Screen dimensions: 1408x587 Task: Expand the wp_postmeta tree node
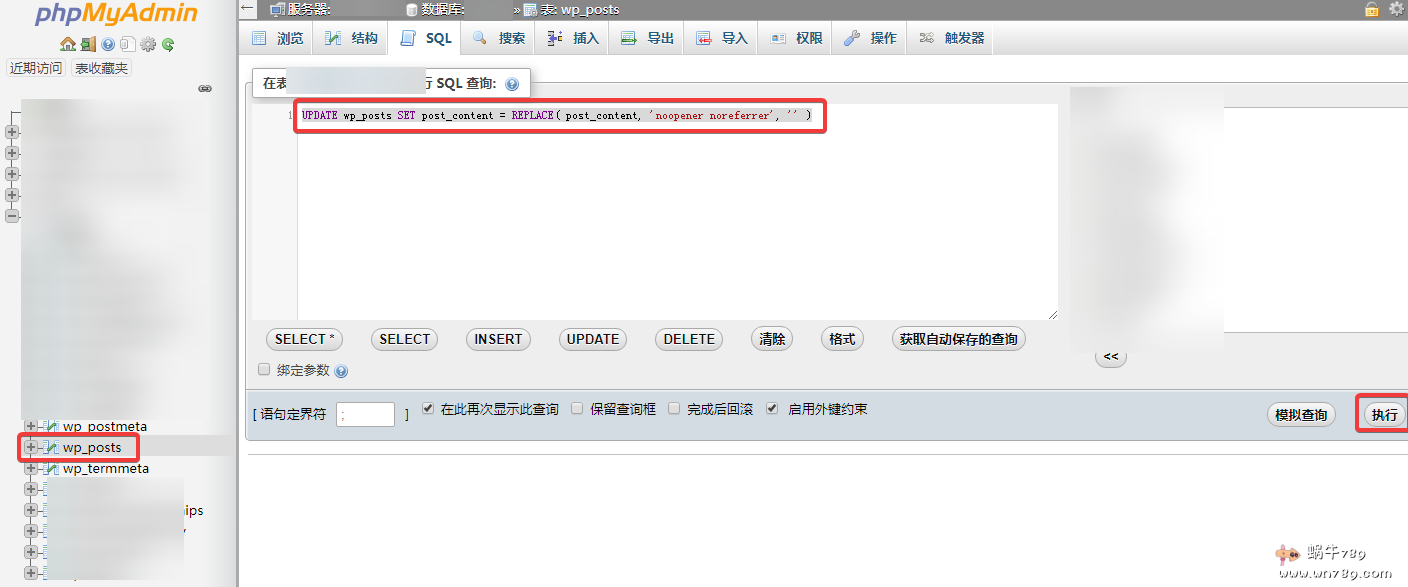(31, 426)
